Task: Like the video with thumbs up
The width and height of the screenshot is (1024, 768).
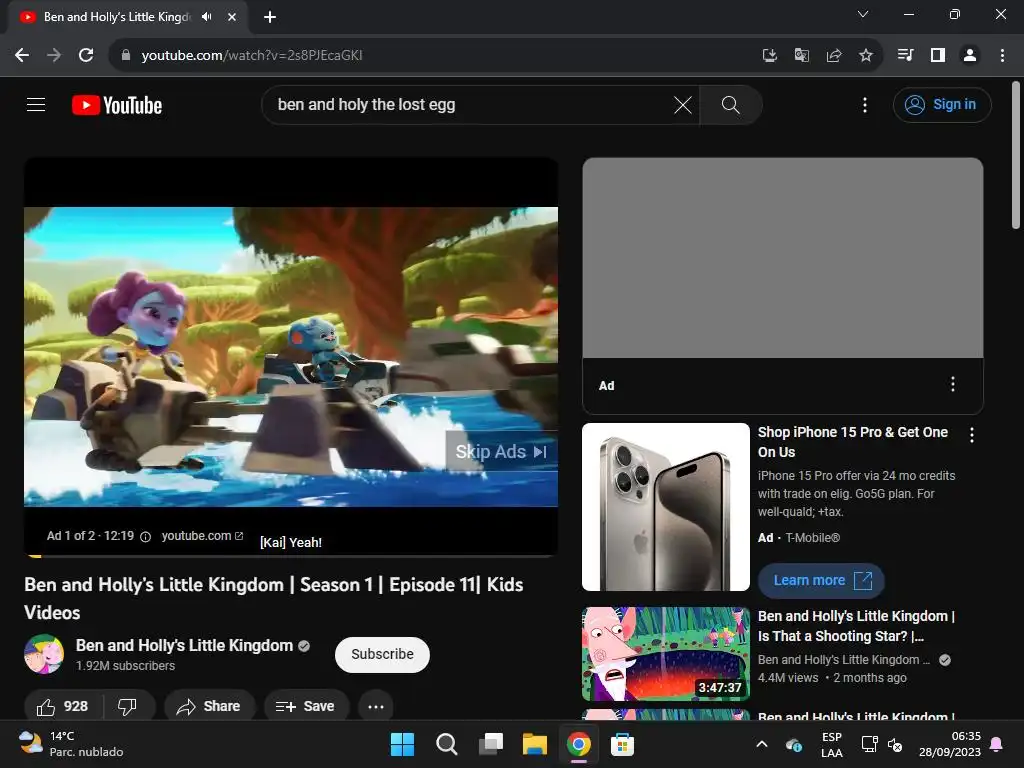Action: (63, 706)
